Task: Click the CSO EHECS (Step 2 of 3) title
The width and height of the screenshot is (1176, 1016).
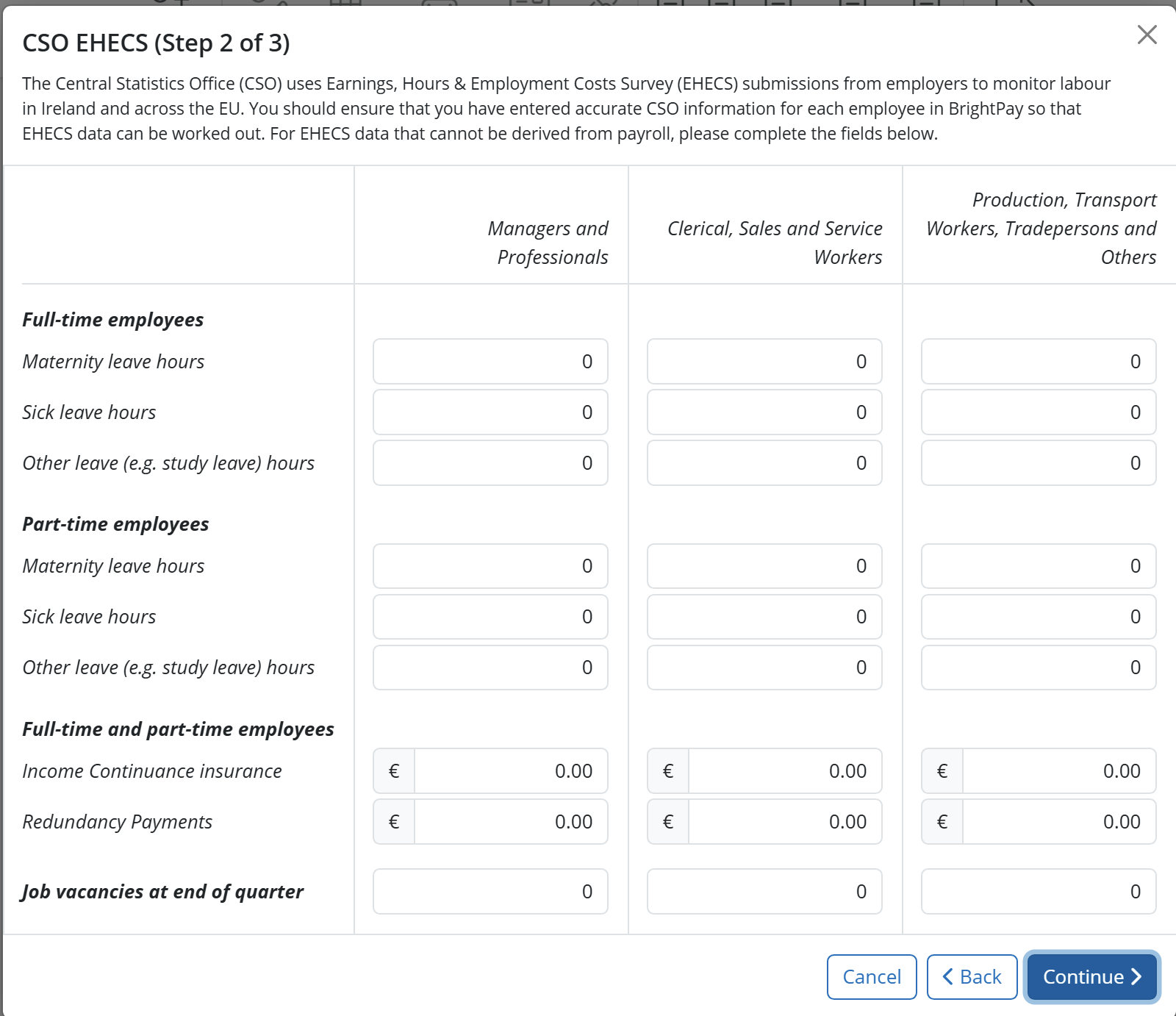Action: pos(156,43)
